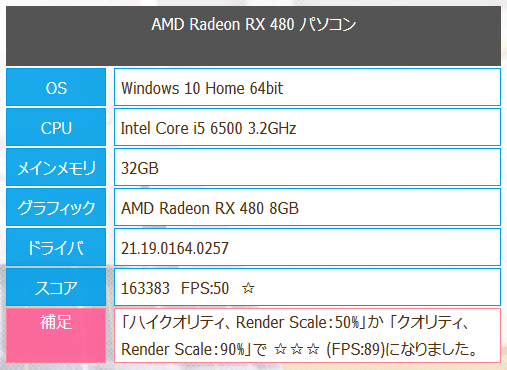Click the (FPS:89) text in note
This screenshot has height=370, width=507.
(356, 349)
